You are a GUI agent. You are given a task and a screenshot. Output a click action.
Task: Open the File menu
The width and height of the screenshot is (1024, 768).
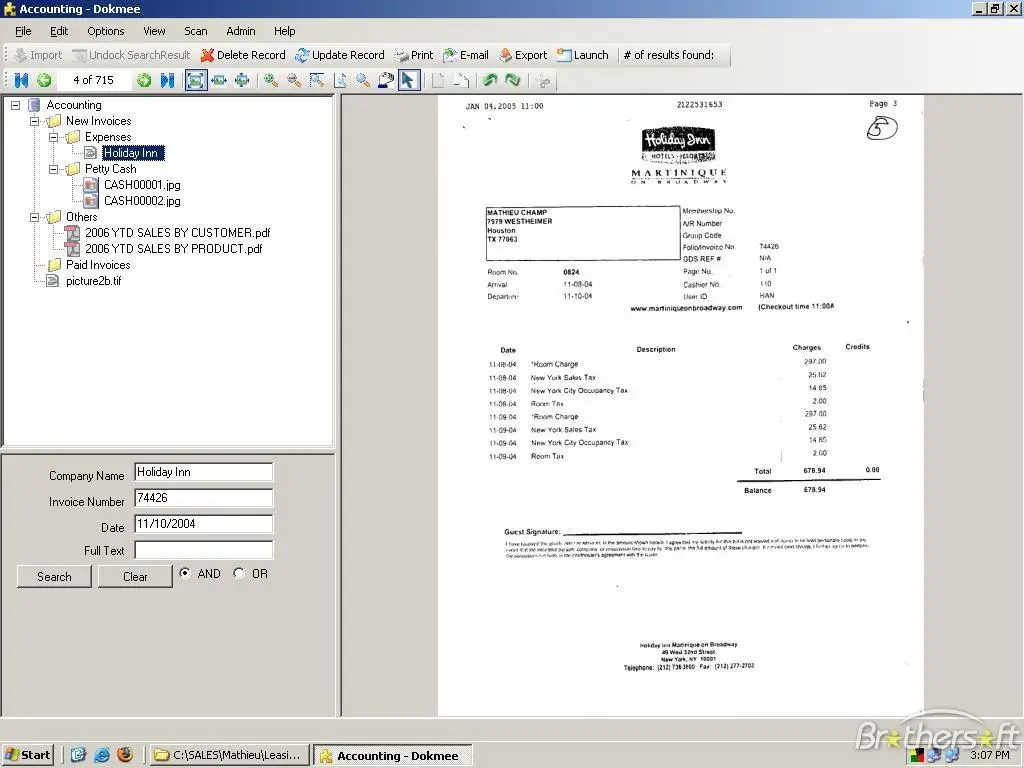23,31
